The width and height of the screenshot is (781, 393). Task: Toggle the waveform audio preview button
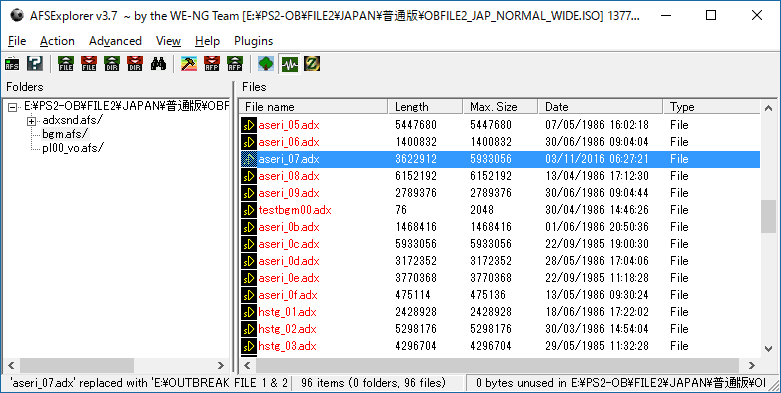[289, 63]
